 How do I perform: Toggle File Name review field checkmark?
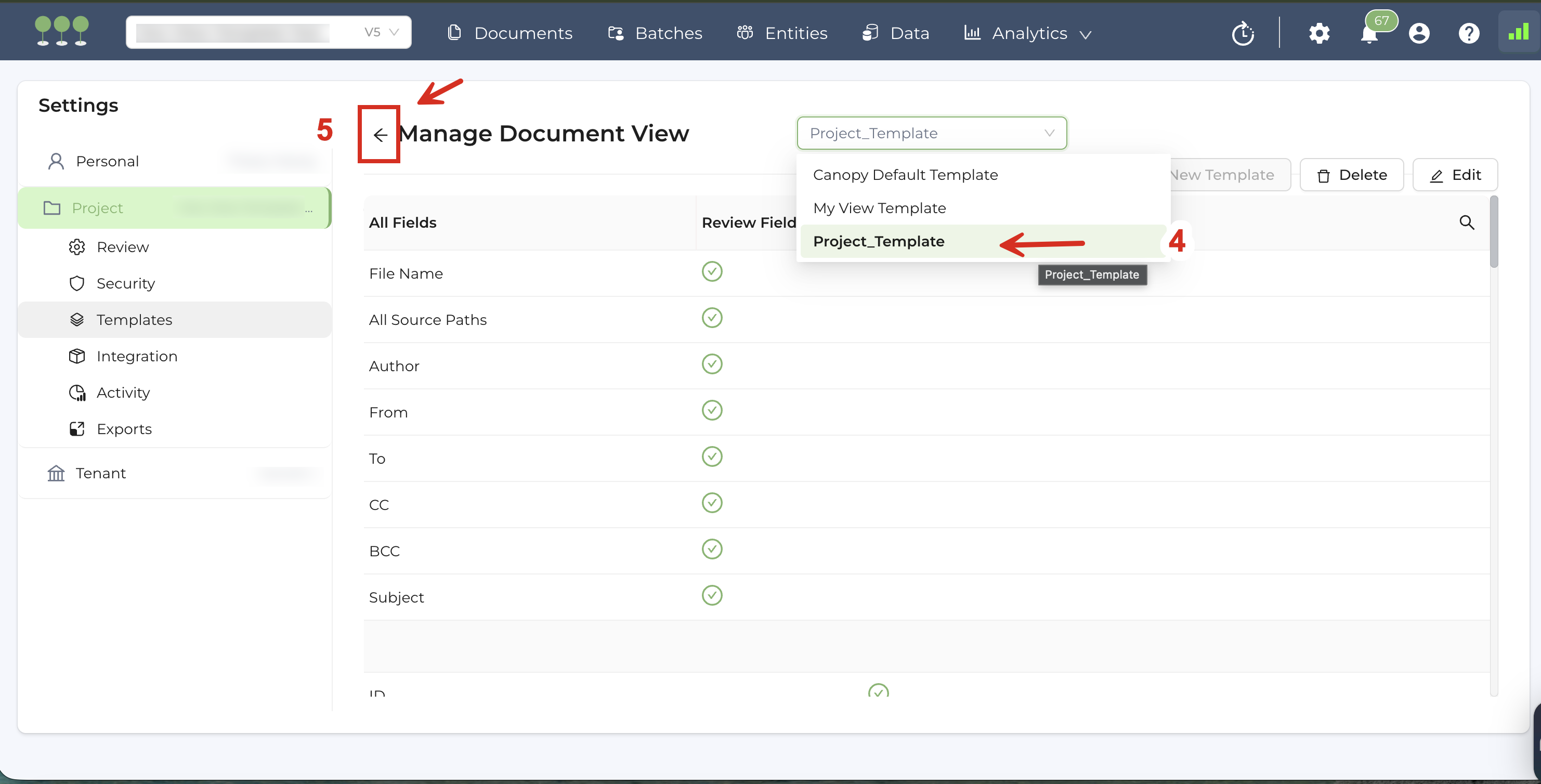point(711,272)
